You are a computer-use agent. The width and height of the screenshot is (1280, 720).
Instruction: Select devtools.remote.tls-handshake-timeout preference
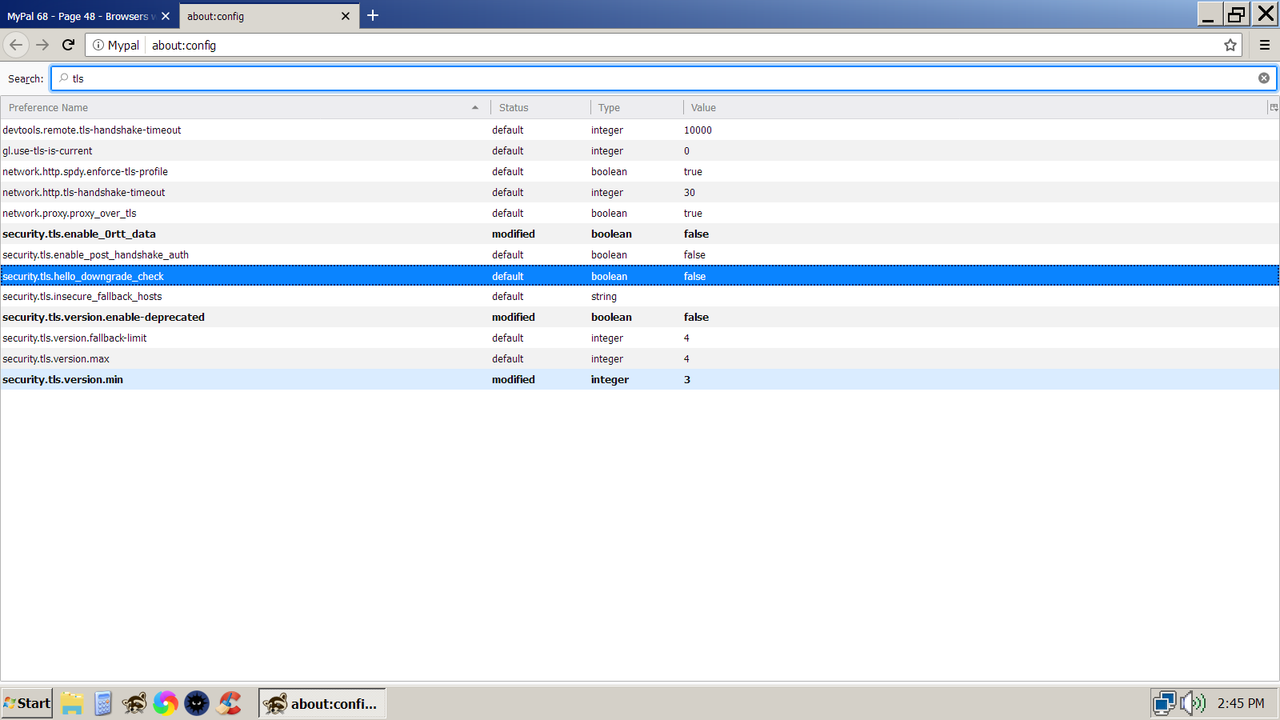[640, 130]
